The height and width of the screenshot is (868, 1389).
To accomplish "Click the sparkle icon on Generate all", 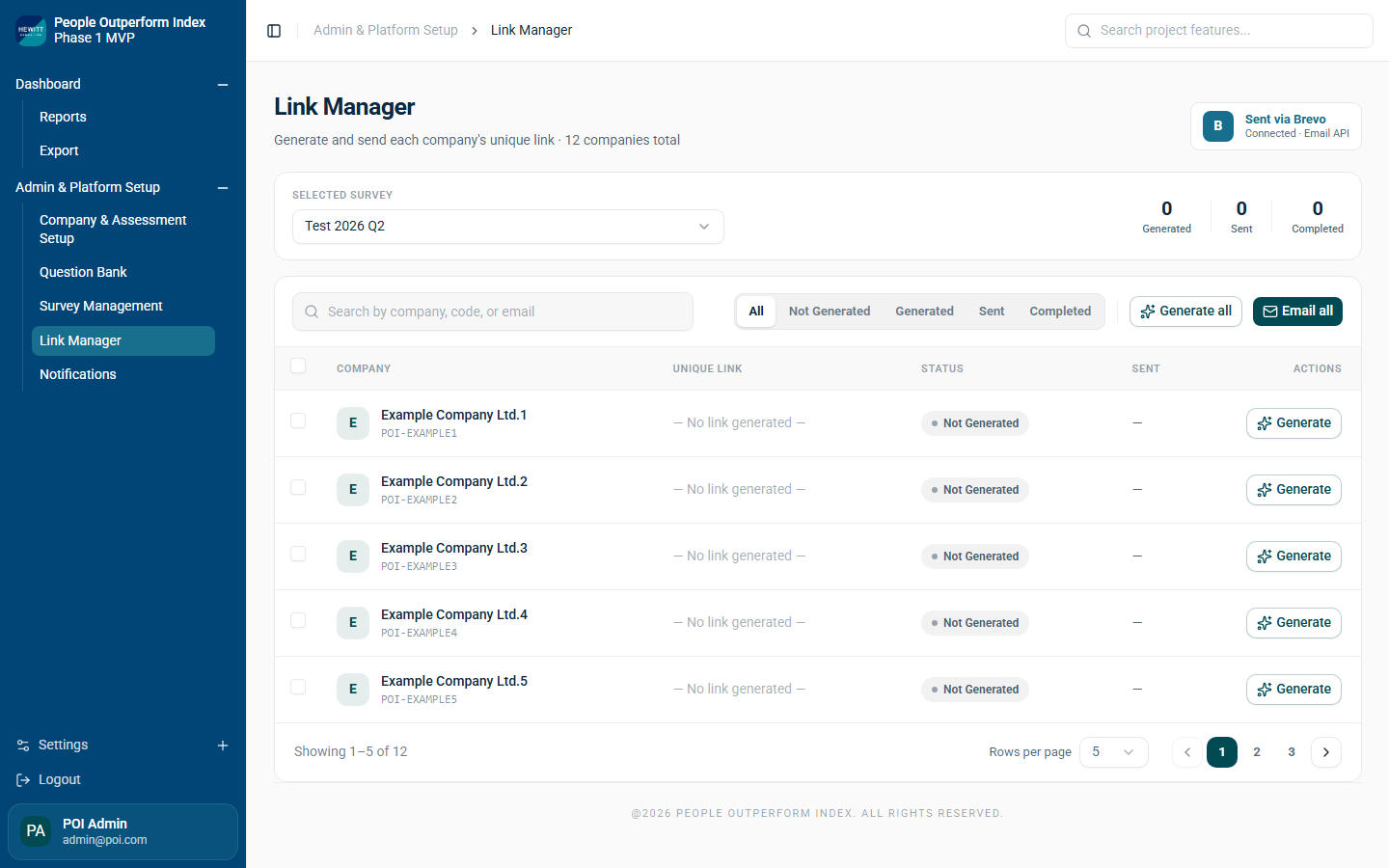I will point(1148,312).
